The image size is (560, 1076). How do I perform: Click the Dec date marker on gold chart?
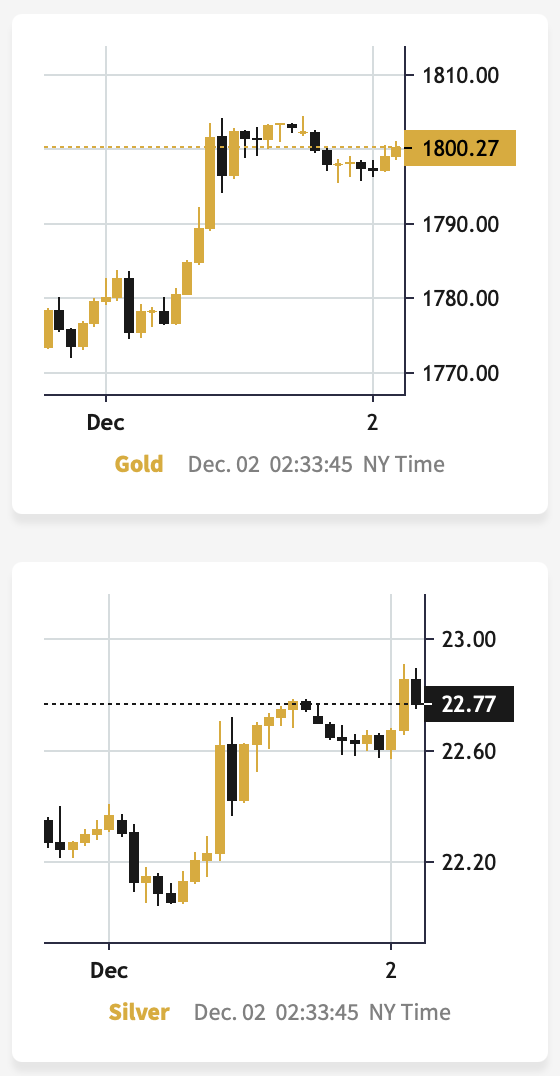pyautogui.click(x=106, y=422)
